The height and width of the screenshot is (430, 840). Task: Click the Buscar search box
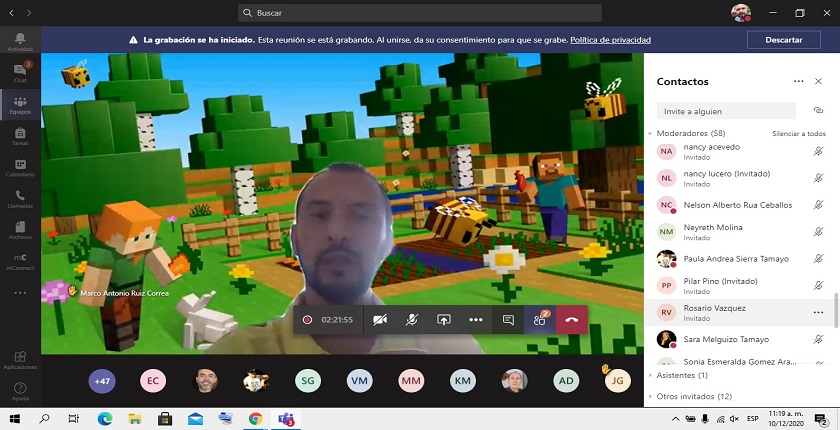pyautogui.click(x=419, y=13)
